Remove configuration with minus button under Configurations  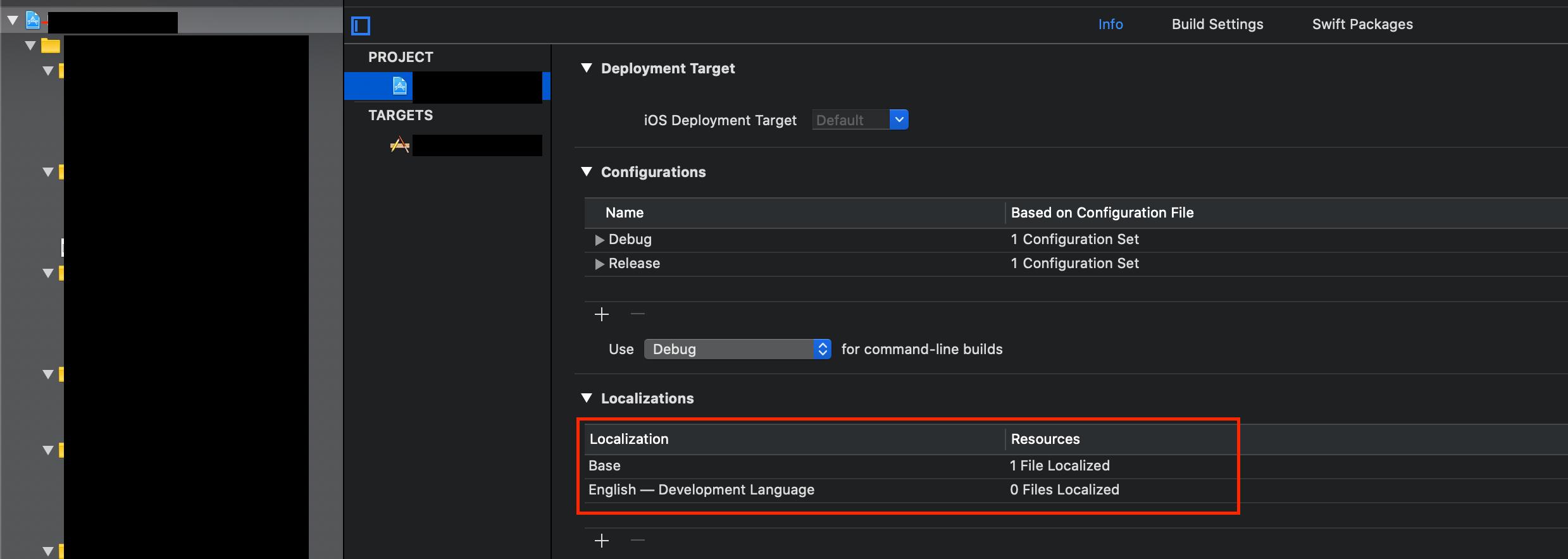pyautogui.click(x=638, y=314)
